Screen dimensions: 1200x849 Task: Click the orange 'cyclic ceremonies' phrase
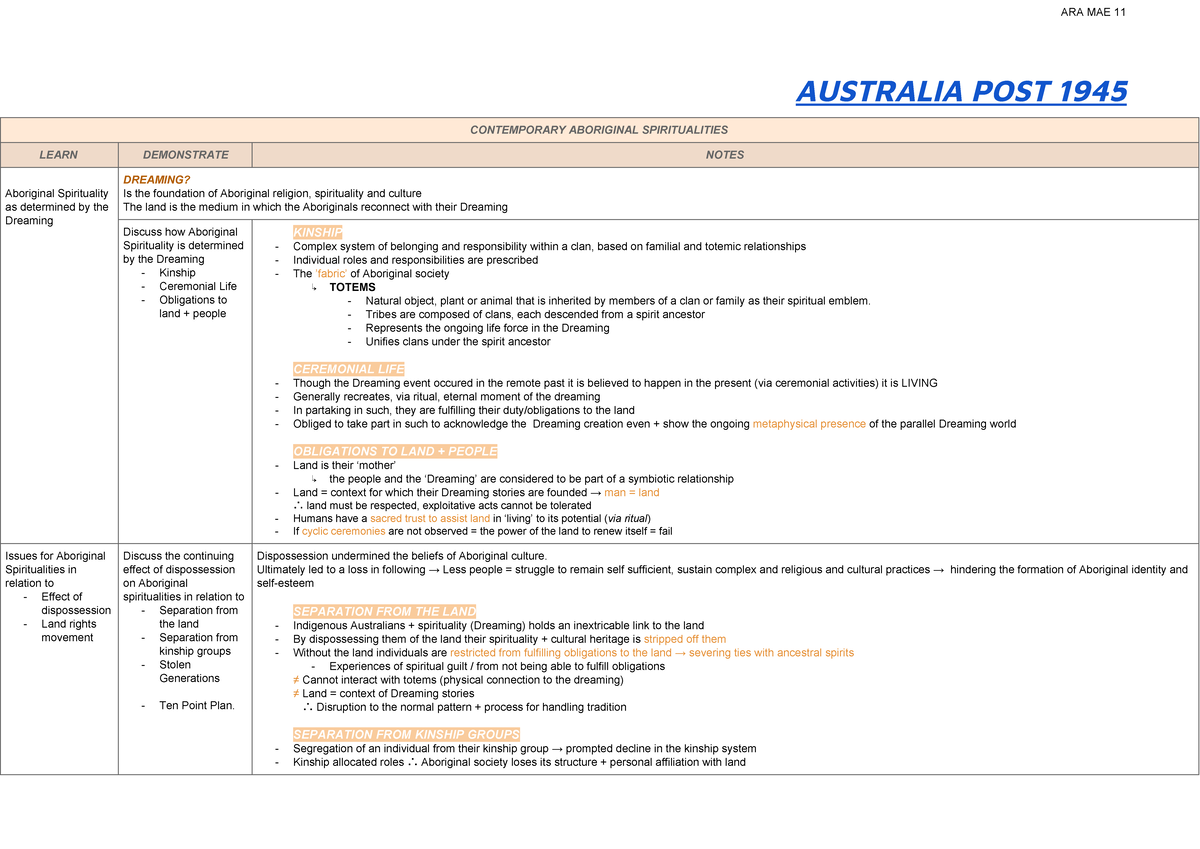coord(345,532)
